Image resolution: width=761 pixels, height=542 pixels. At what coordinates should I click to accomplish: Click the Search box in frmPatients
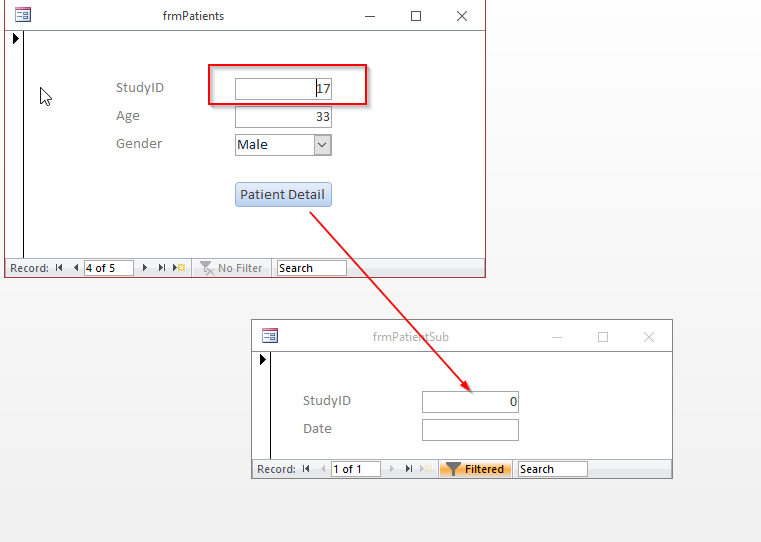tap(312, 268)
